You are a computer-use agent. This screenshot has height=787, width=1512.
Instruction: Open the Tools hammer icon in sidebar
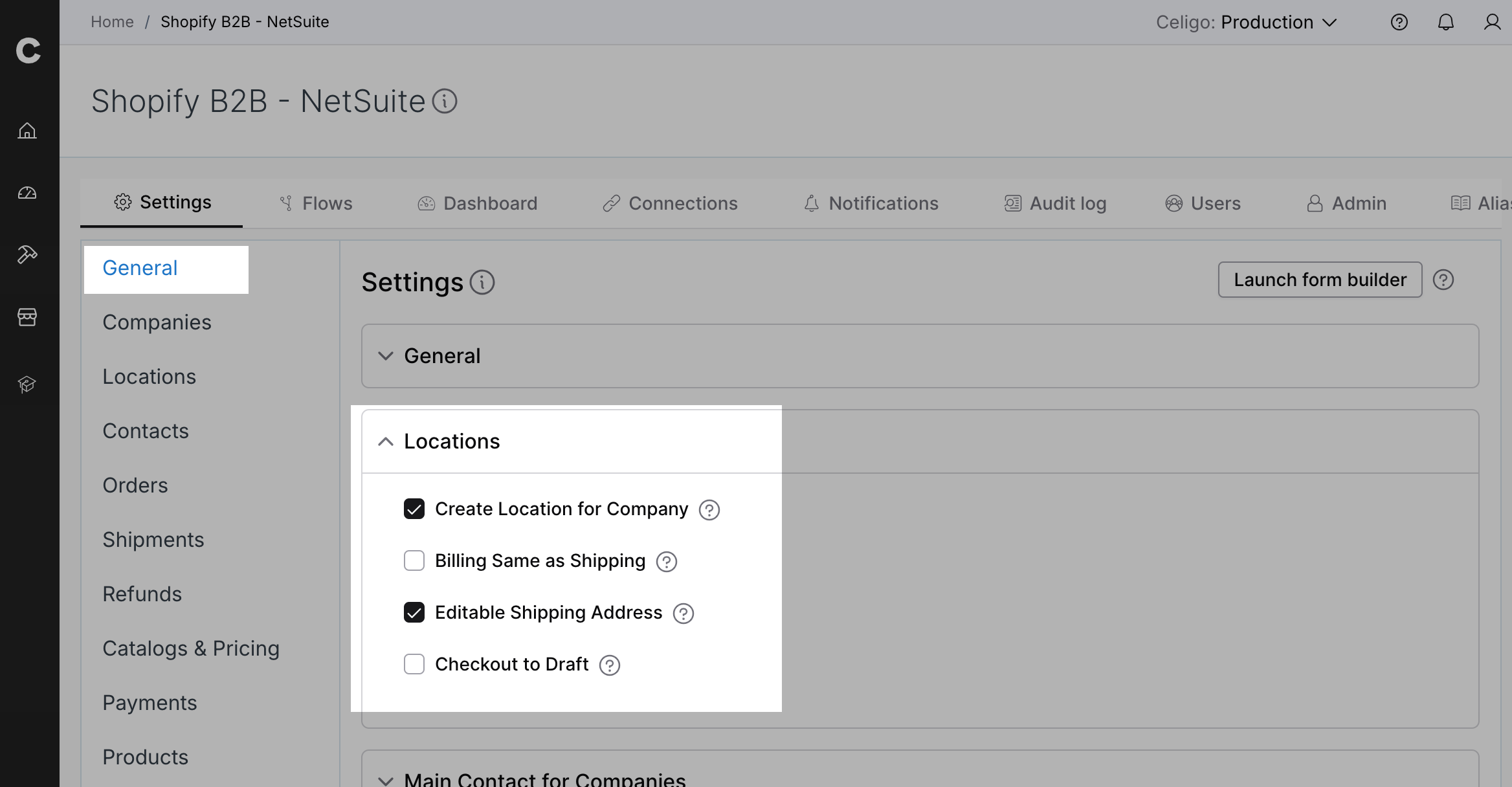click(27, 255)
